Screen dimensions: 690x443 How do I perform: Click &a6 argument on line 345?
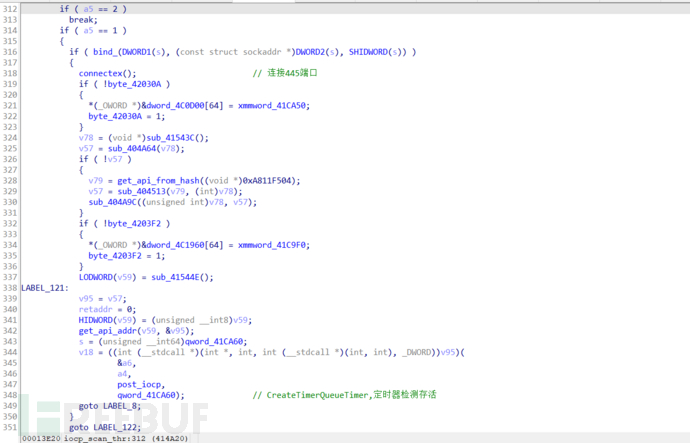[x=125, y=363]
